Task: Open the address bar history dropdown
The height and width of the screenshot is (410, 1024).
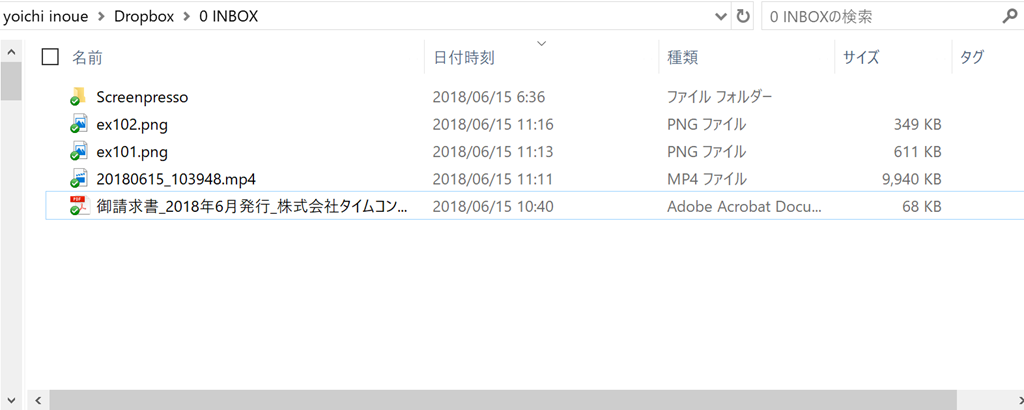Action: coord(722,17)
